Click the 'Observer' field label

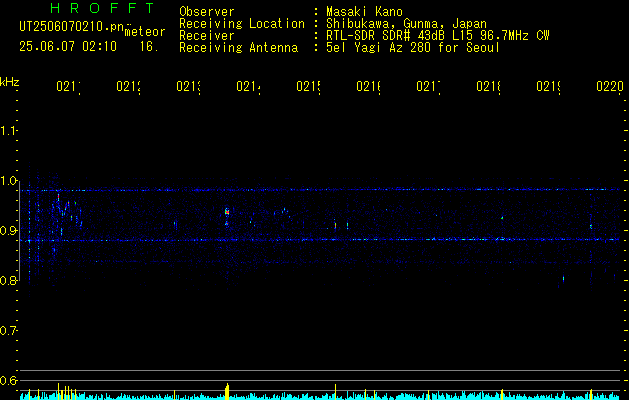(x=207, y=12)
